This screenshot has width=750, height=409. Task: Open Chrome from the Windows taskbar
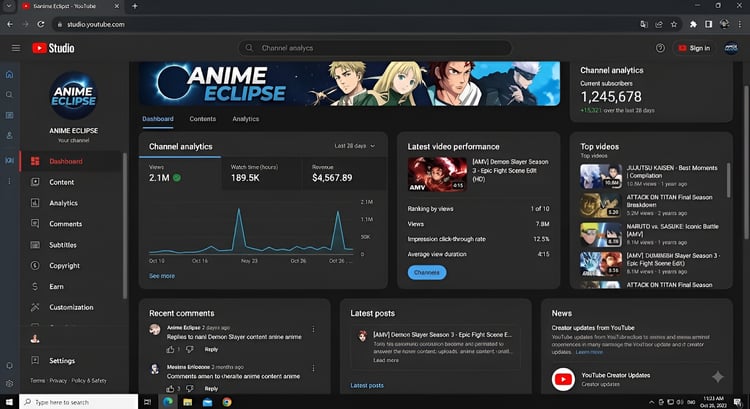point(227,402)
